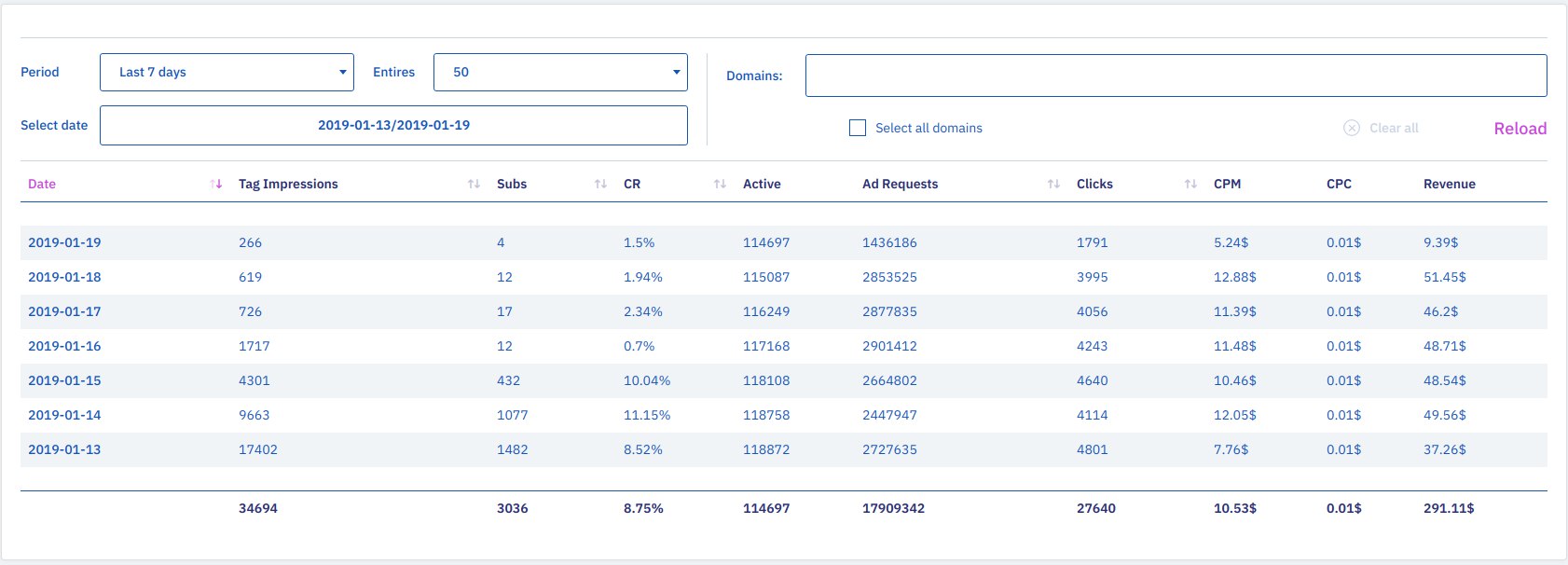Viewport: 1568px width, 565px height.
Task: Click the Clear all circle-x icon
Action: pos(1352,128)
